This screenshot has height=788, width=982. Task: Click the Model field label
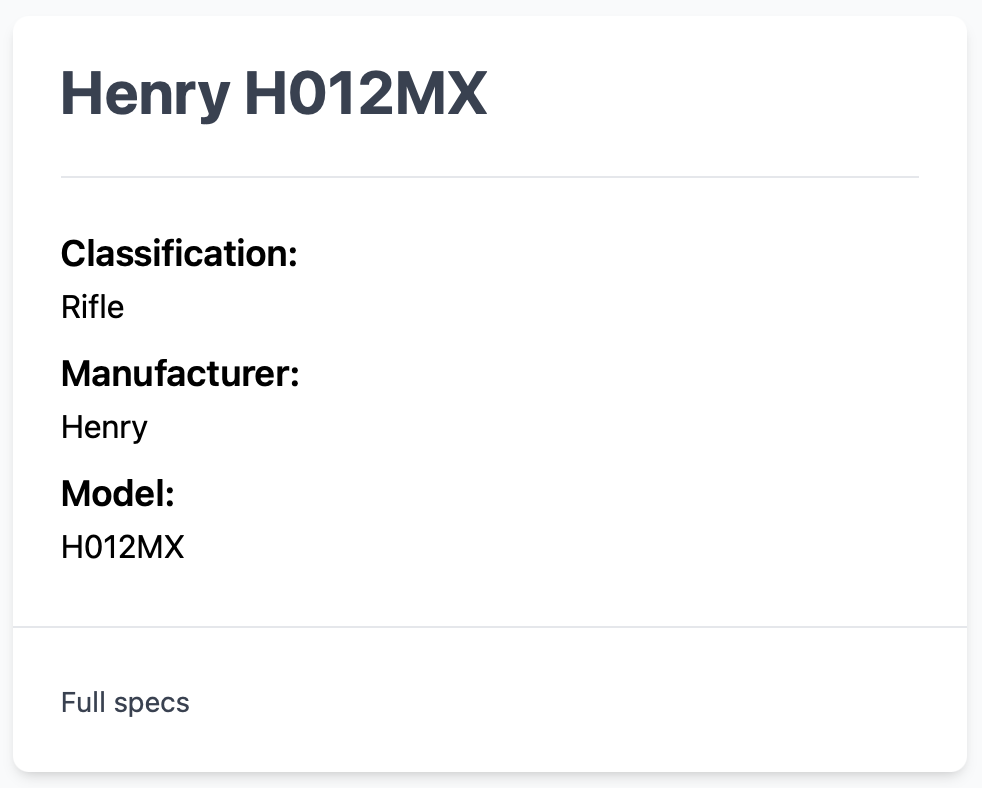click(118, 494)
